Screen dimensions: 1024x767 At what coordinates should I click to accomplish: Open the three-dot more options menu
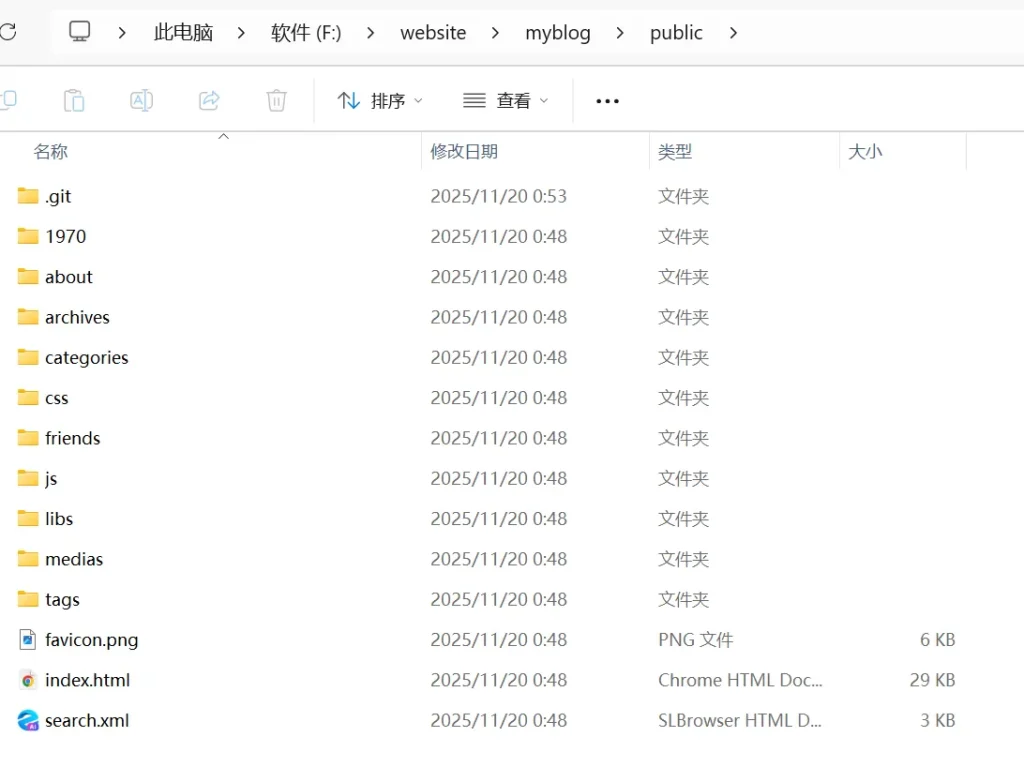pyautogui.click(x=607, y=101)
